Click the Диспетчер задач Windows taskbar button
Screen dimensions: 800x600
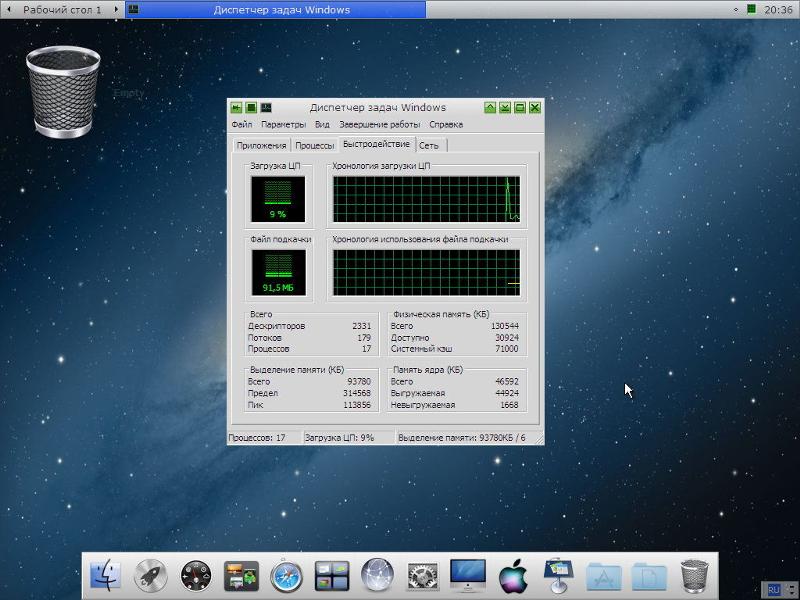coord(276,10)
